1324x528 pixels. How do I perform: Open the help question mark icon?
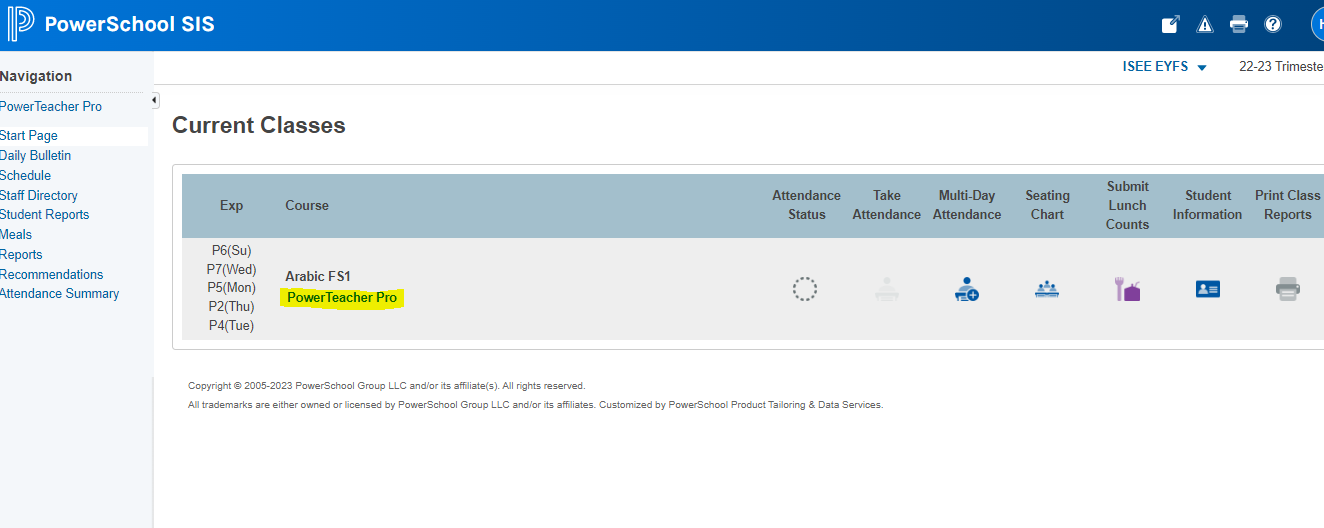pyautogui.click(x=1273, y=25)
